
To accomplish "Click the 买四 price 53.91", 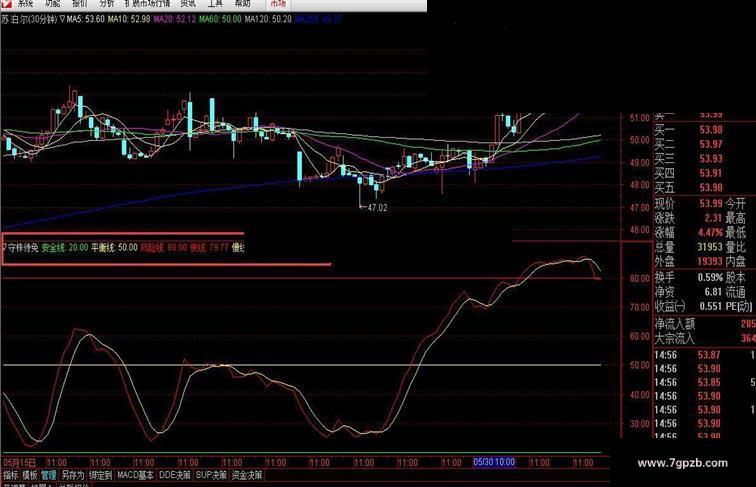I will (711, 173).
